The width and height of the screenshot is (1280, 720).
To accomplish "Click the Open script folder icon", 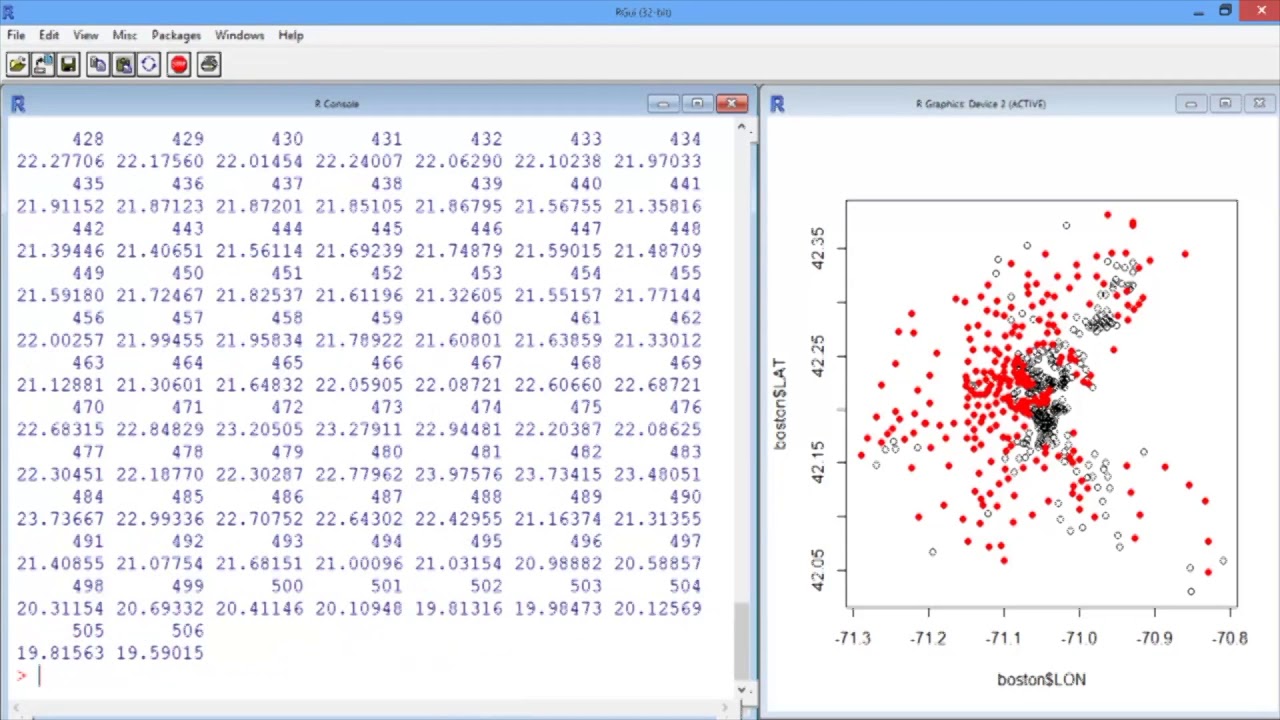I will [16, 65].
